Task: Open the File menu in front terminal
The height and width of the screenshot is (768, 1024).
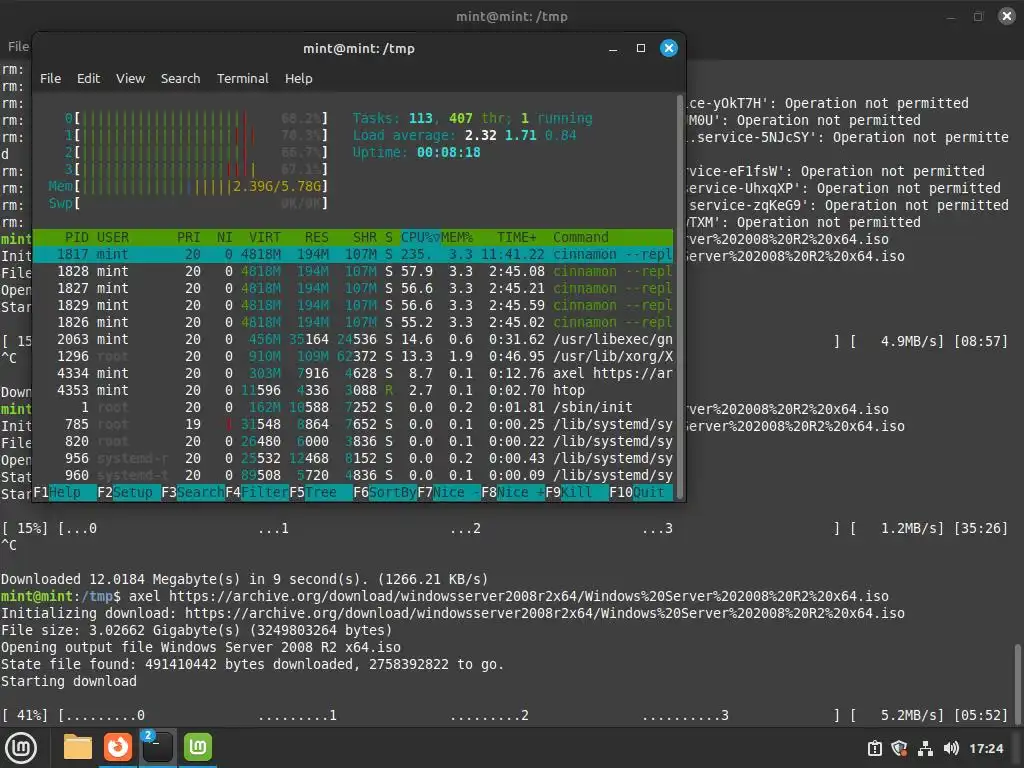Action: click(x=50, y=78)
